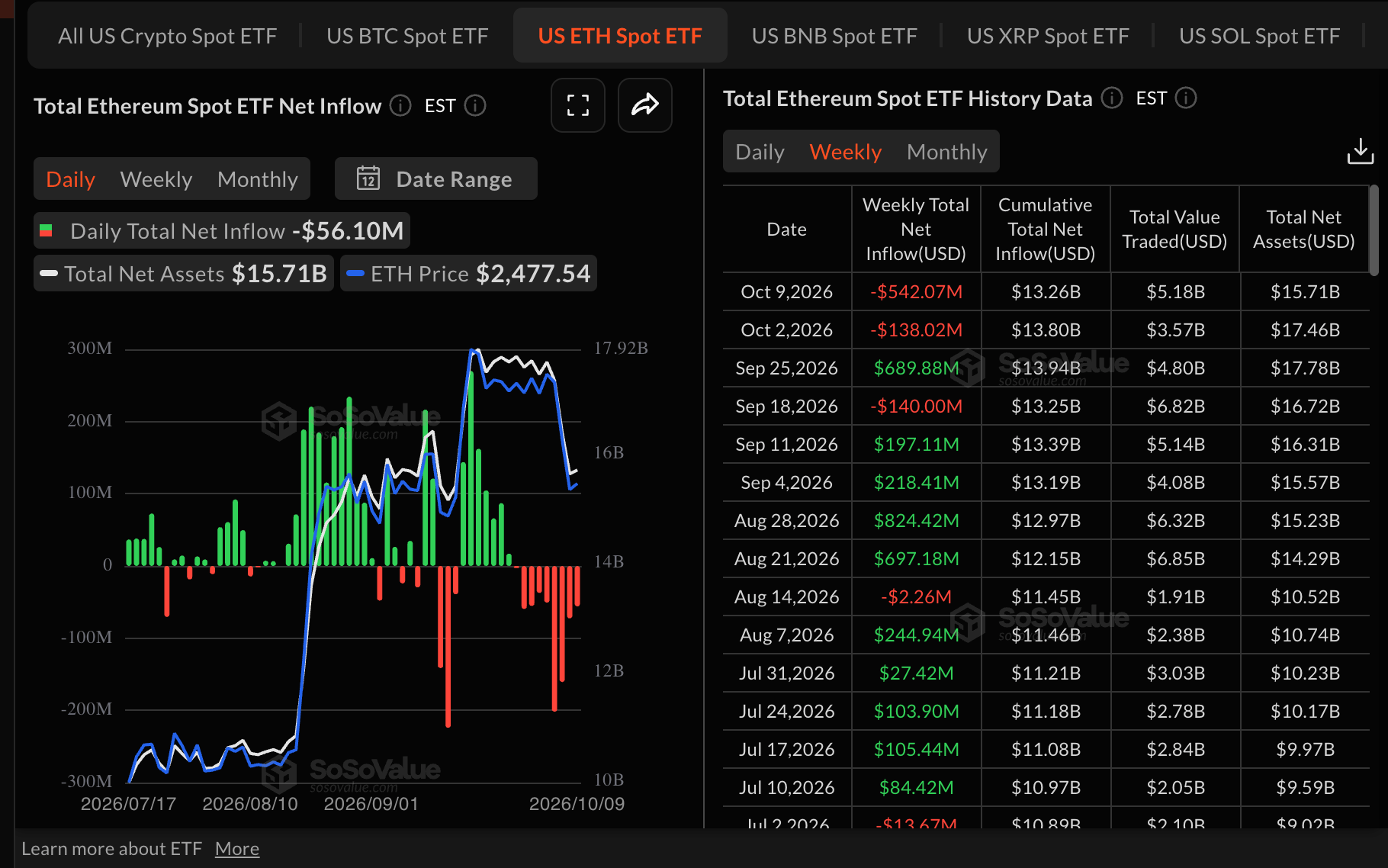Click the calendar icon in Date Range
The image size is (1388, 868).
coord(368,178)
